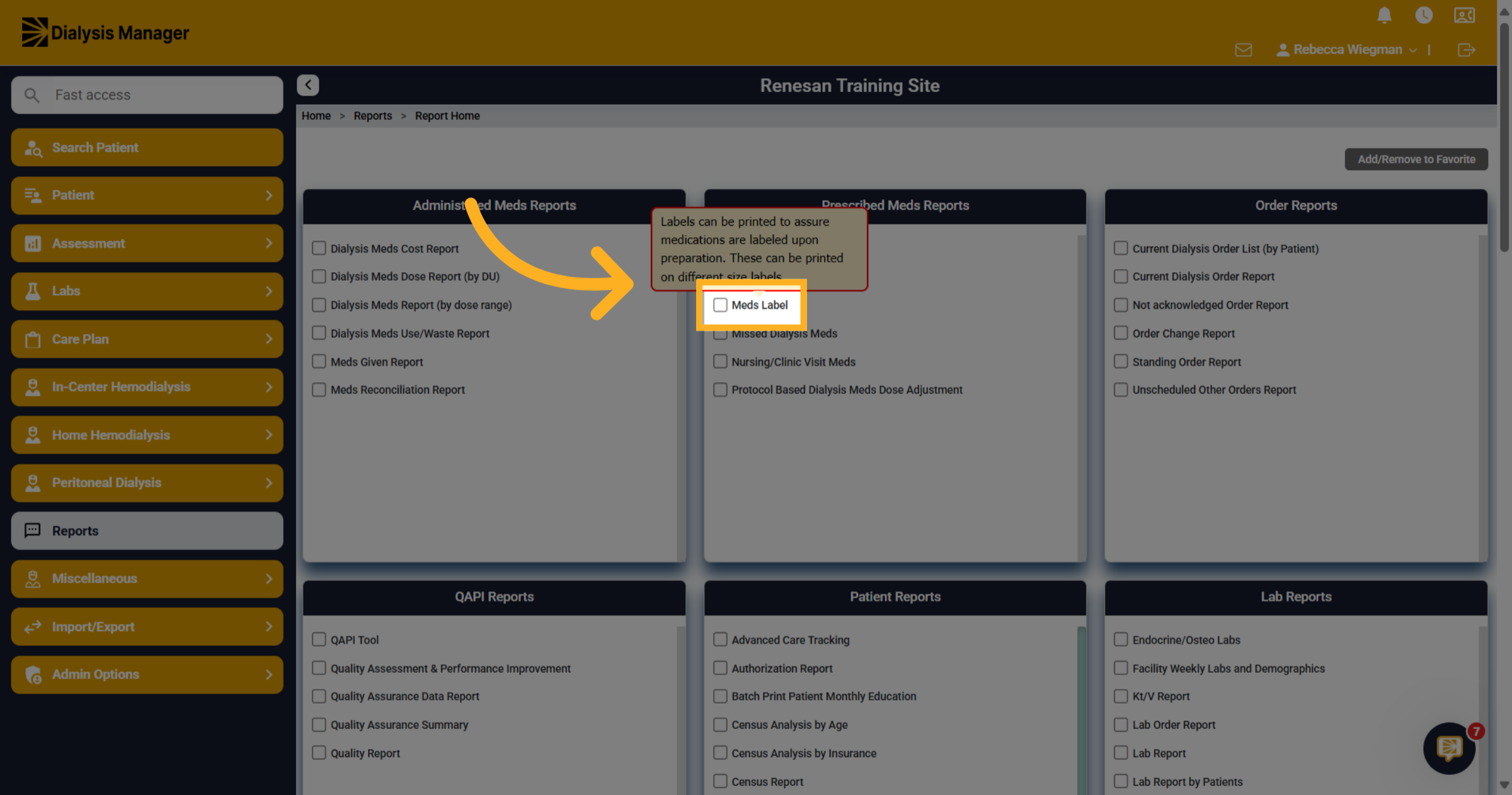Image resolution: width=1512 pixels, height=795 pixels.
Task: Open the notifications bell icon
Action: point(1384,15)
